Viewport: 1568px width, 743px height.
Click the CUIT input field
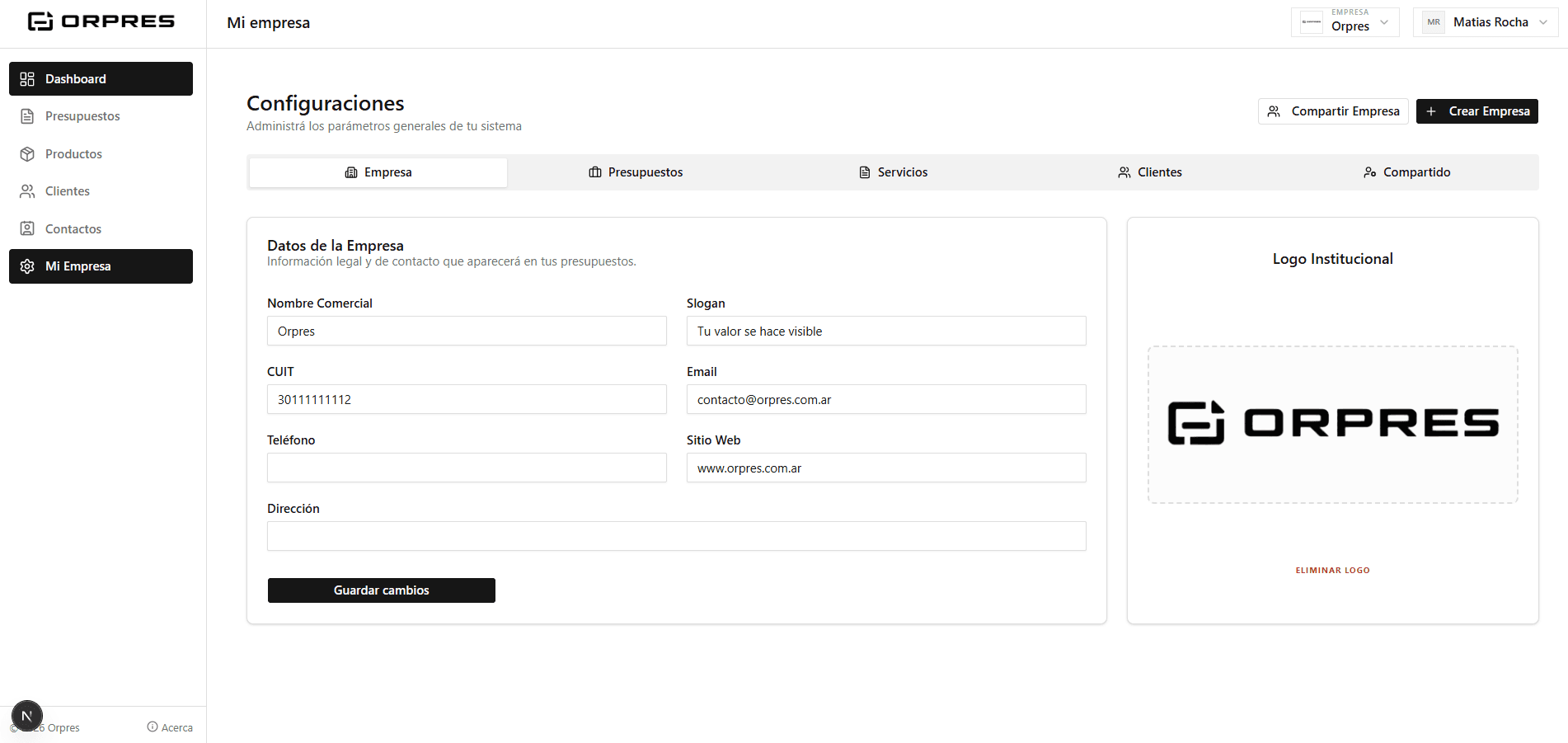coord(467,399)
